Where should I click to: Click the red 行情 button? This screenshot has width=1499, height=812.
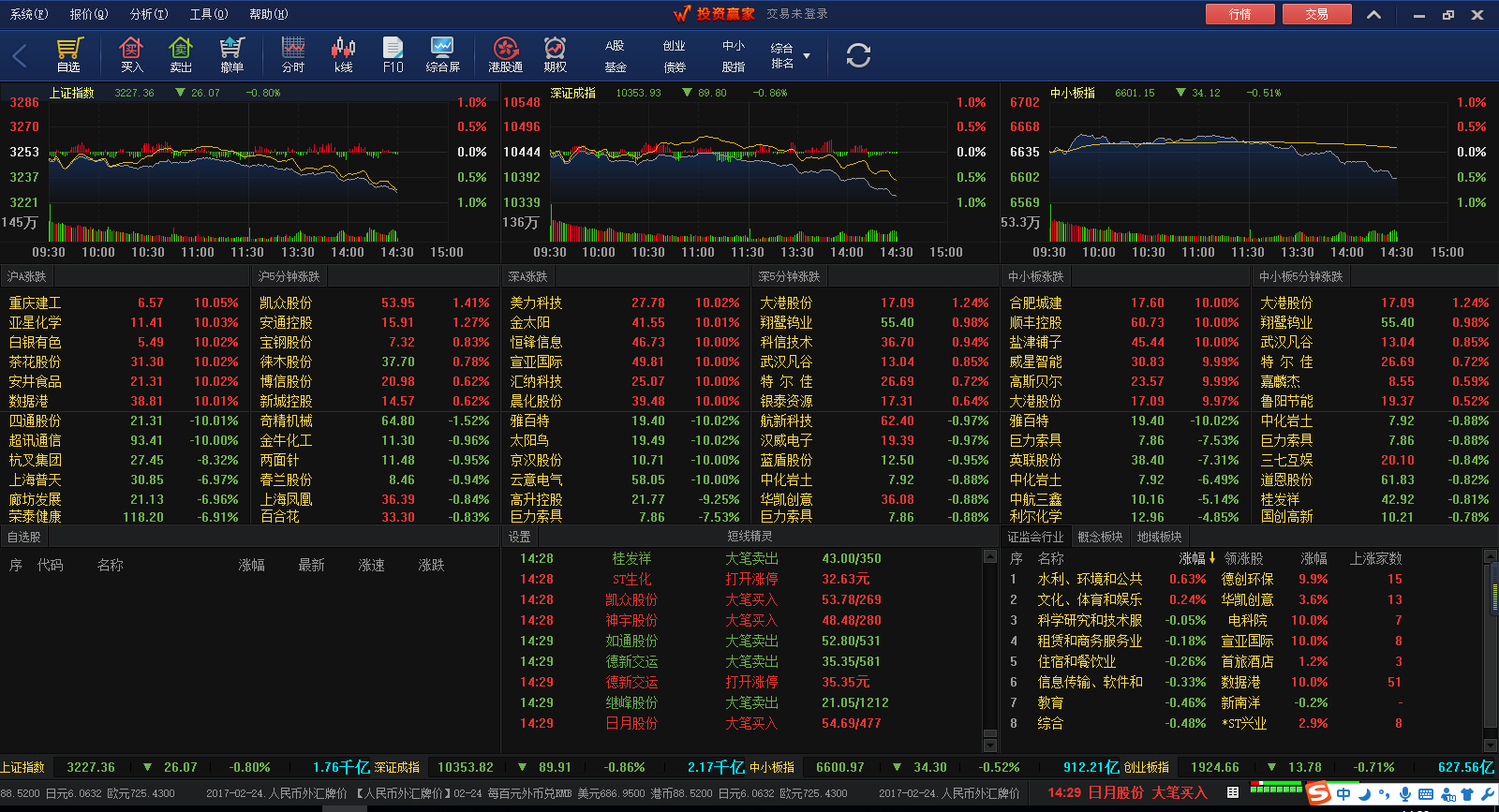click(1240, 14)
